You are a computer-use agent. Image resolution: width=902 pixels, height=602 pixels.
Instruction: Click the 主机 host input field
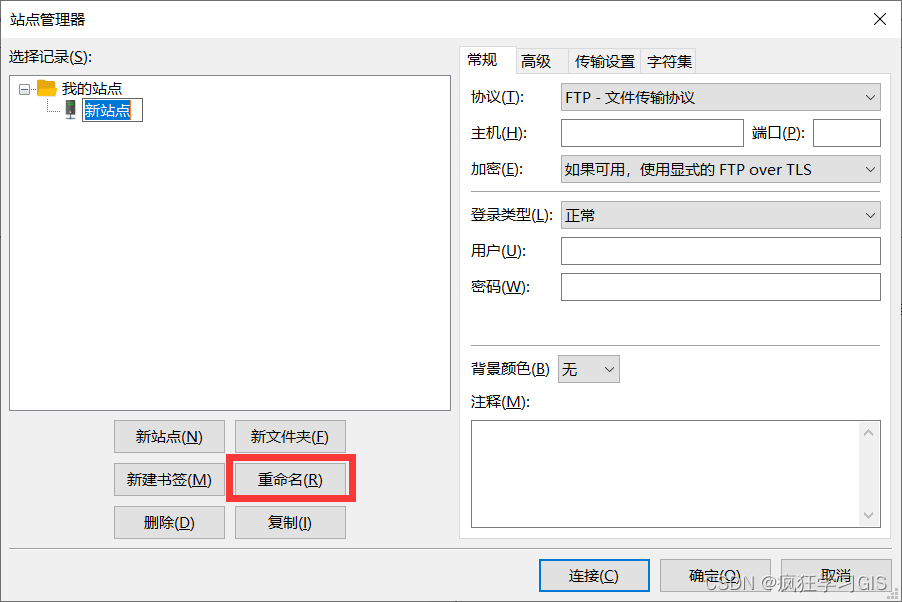click(x=652, y=133)
